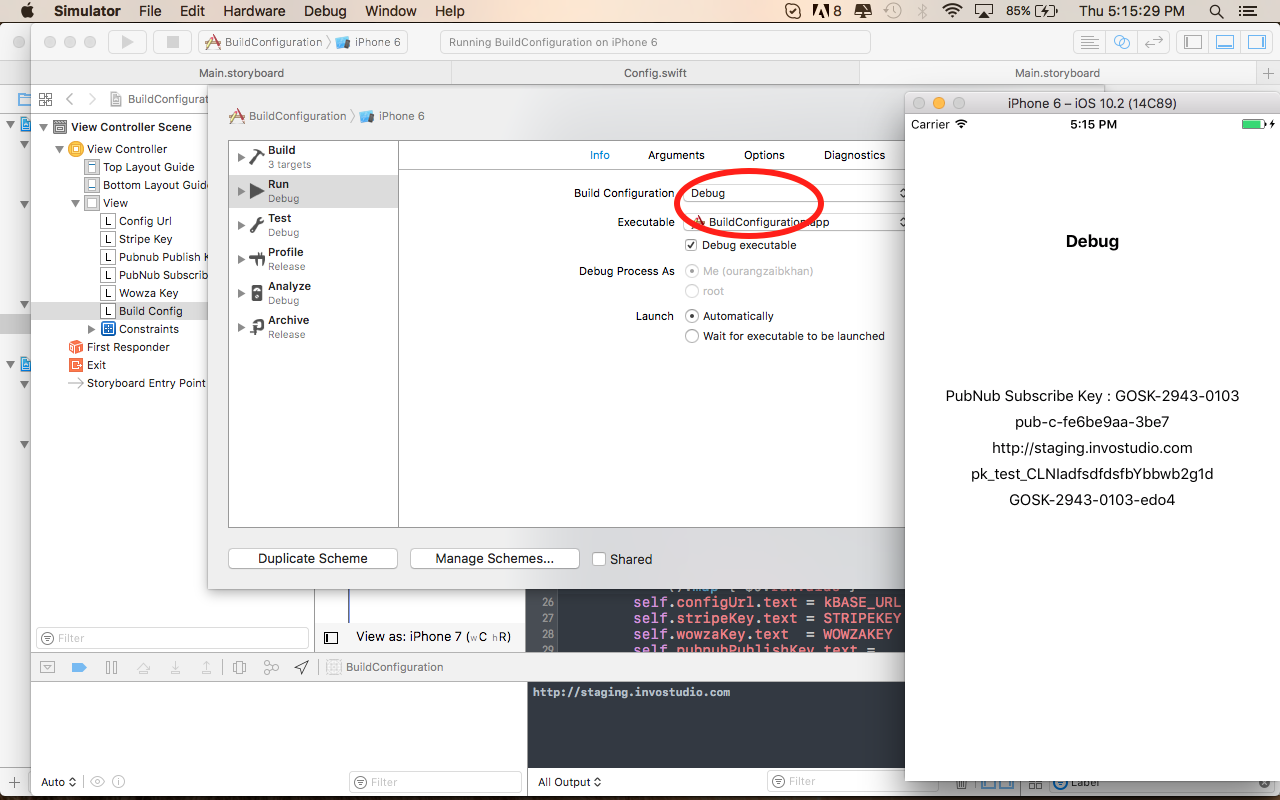Go back with the jump bar arrow
Viewport: 1280px width, 800px height.
(70, 99)
